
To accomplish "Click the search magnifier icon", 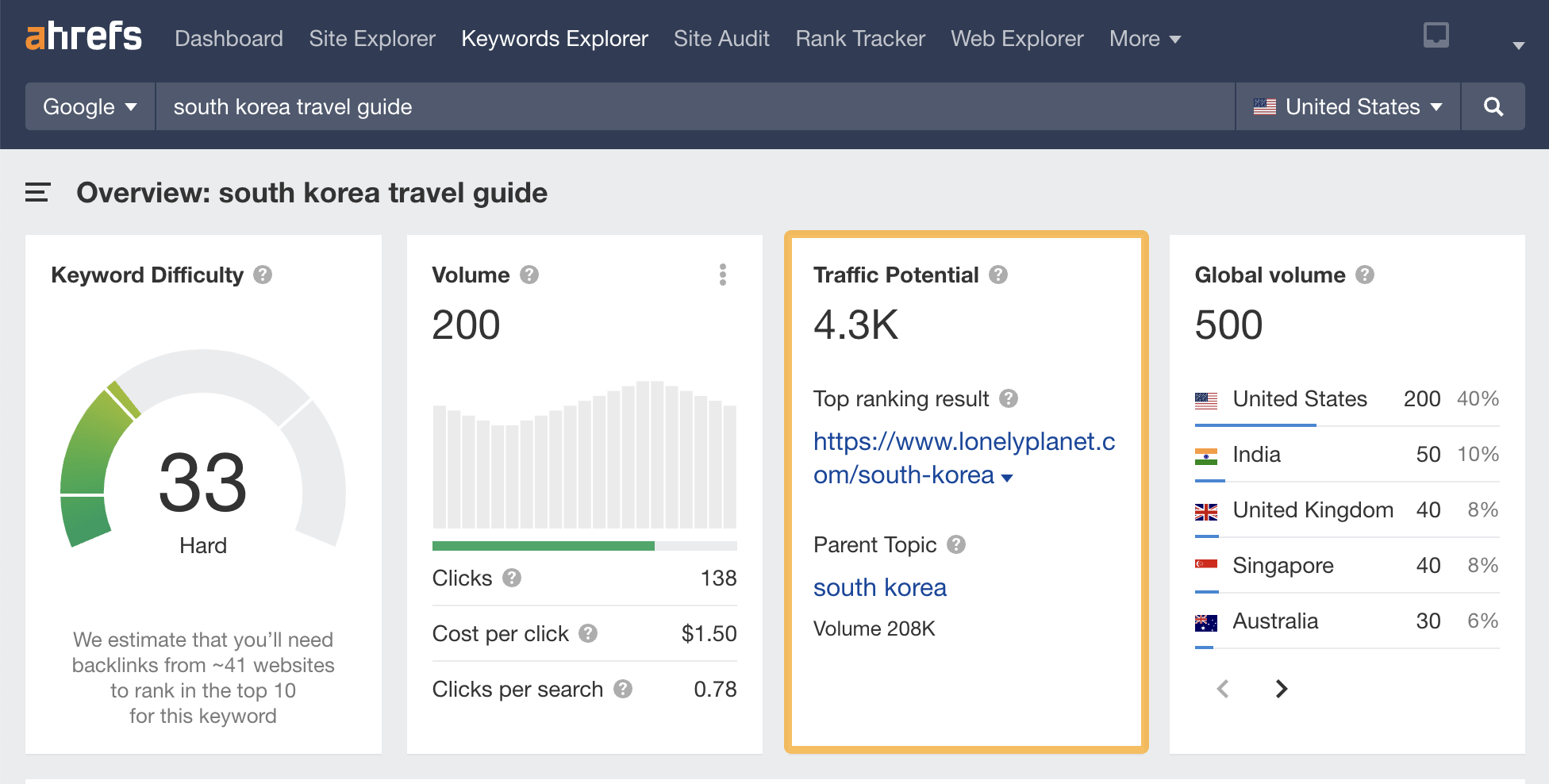I will click(x=1495, y=106).
